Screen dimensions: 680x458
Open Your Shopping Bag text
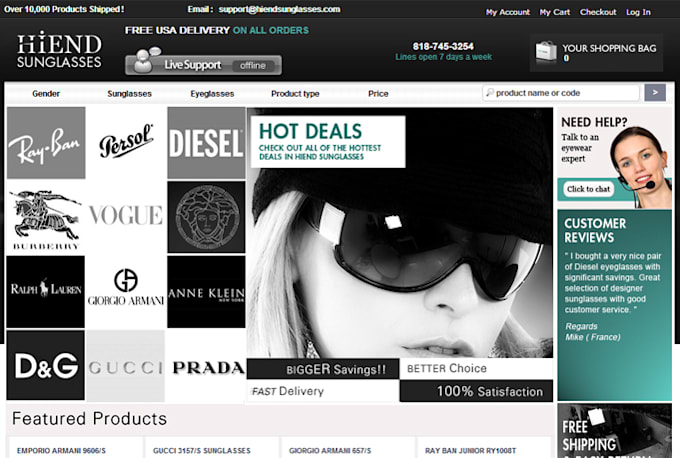609,49
